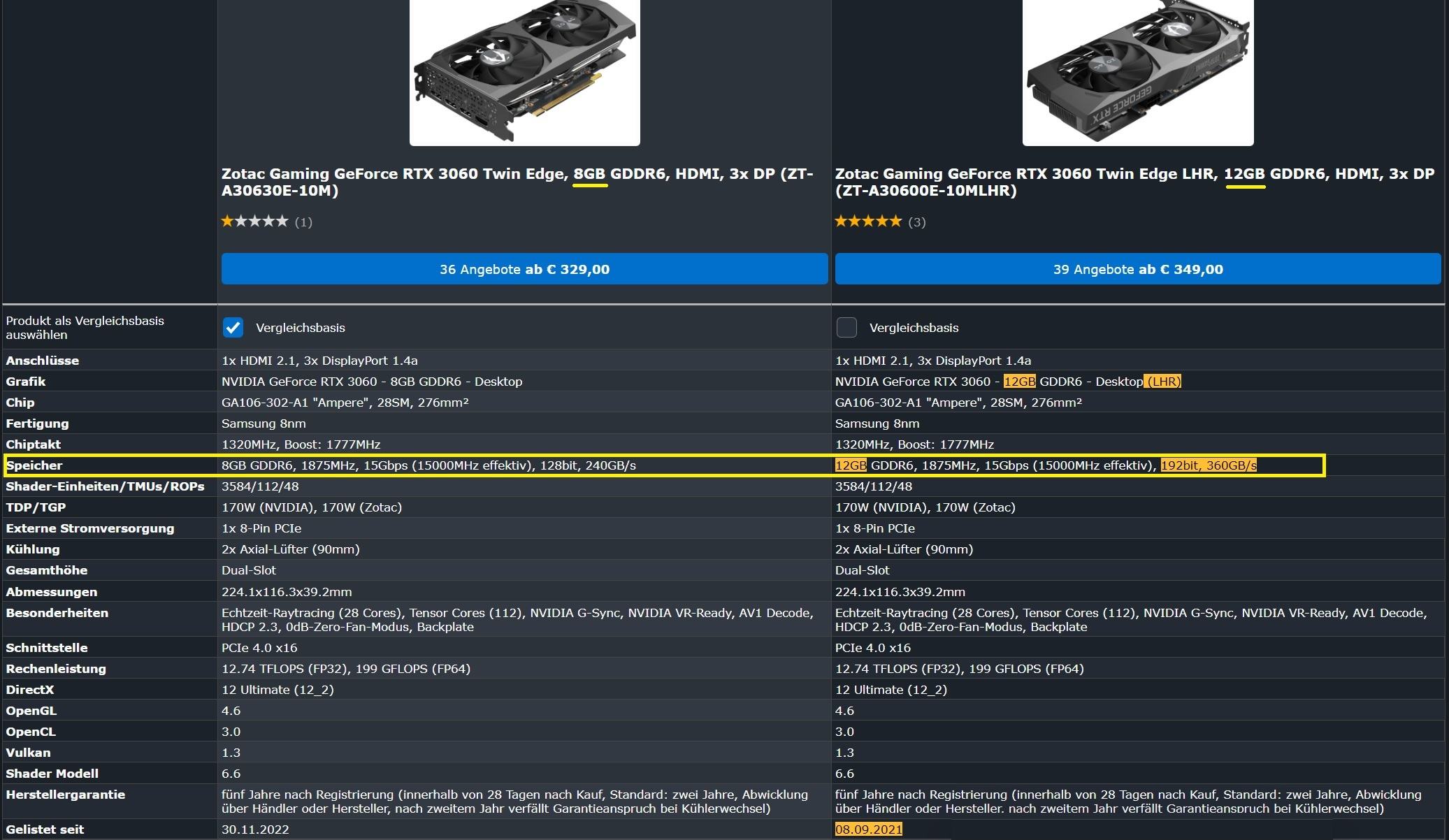Click the Speicher row label

click(x=34, y=465)
